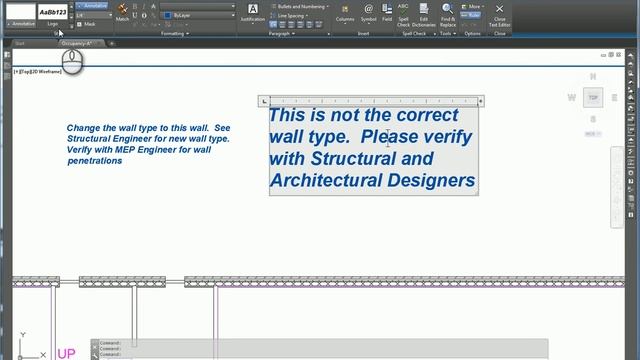Select the Annotative text style thumbnail
This screenshot has width=640, height=360.
pyautogui.click(x=21, y=16)
